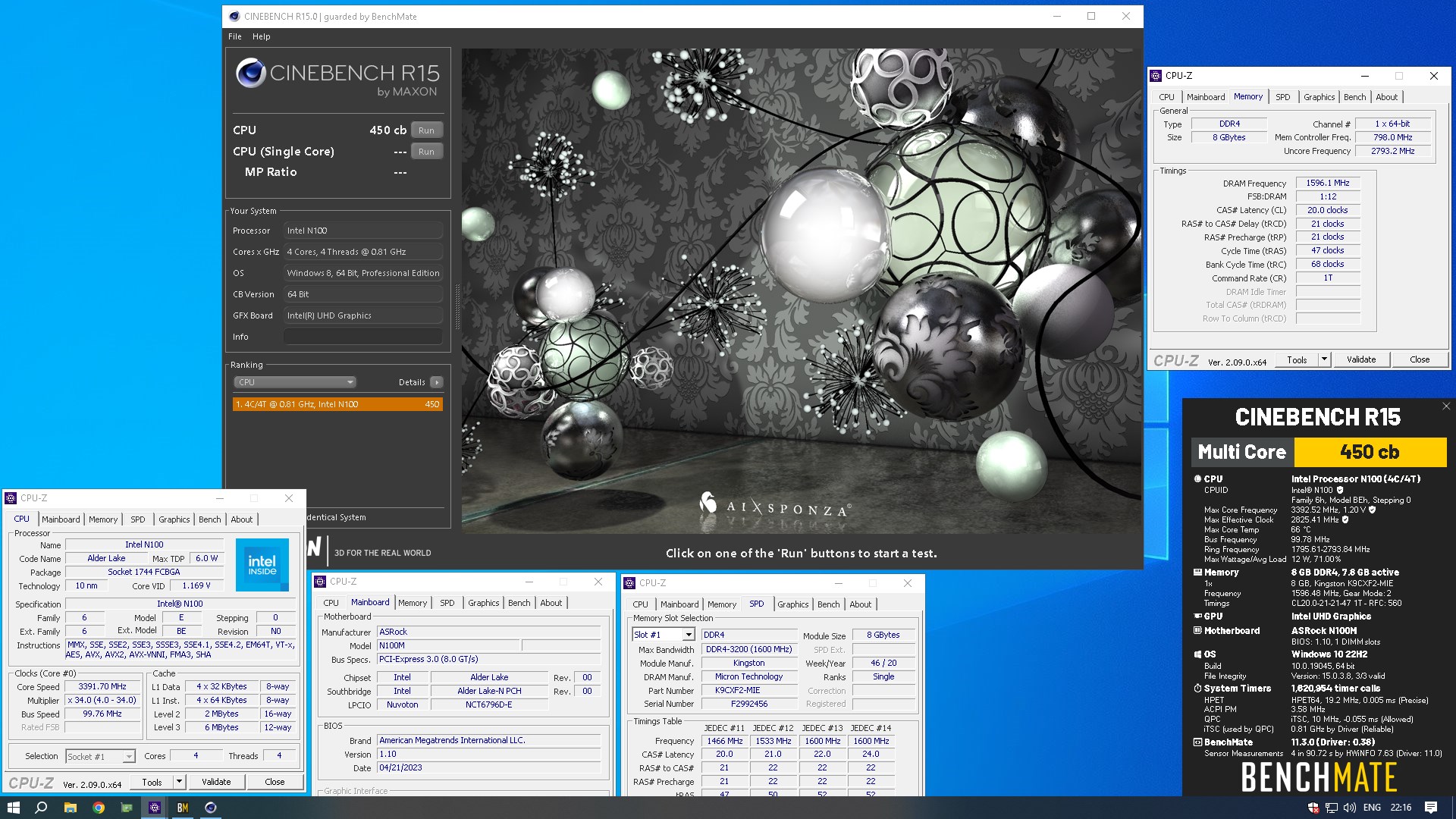Click the GPU icon in BenchMate panel
The height and width of the screenshot is (819, 1456).
[1197, 617]
